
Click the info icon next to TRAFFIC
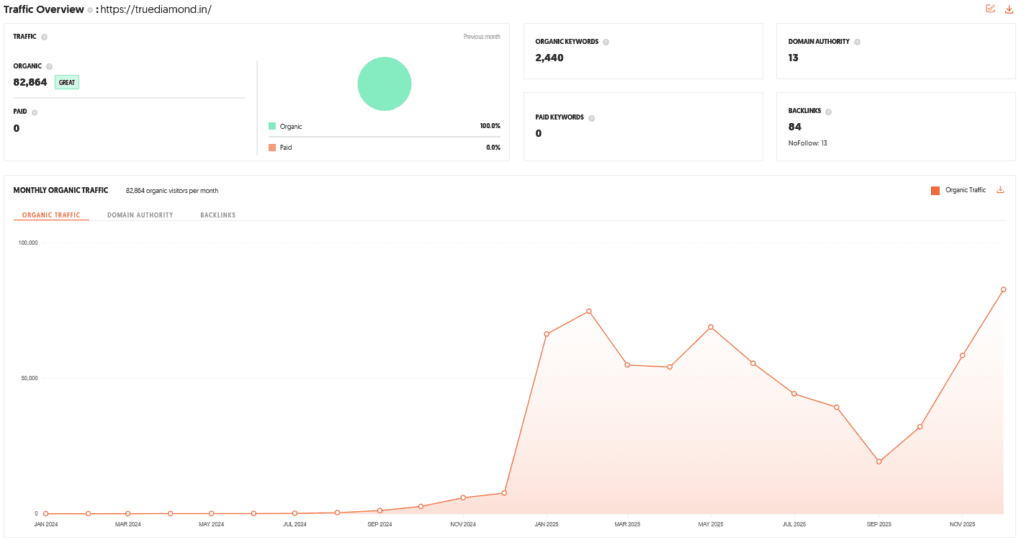pos(44,37)
